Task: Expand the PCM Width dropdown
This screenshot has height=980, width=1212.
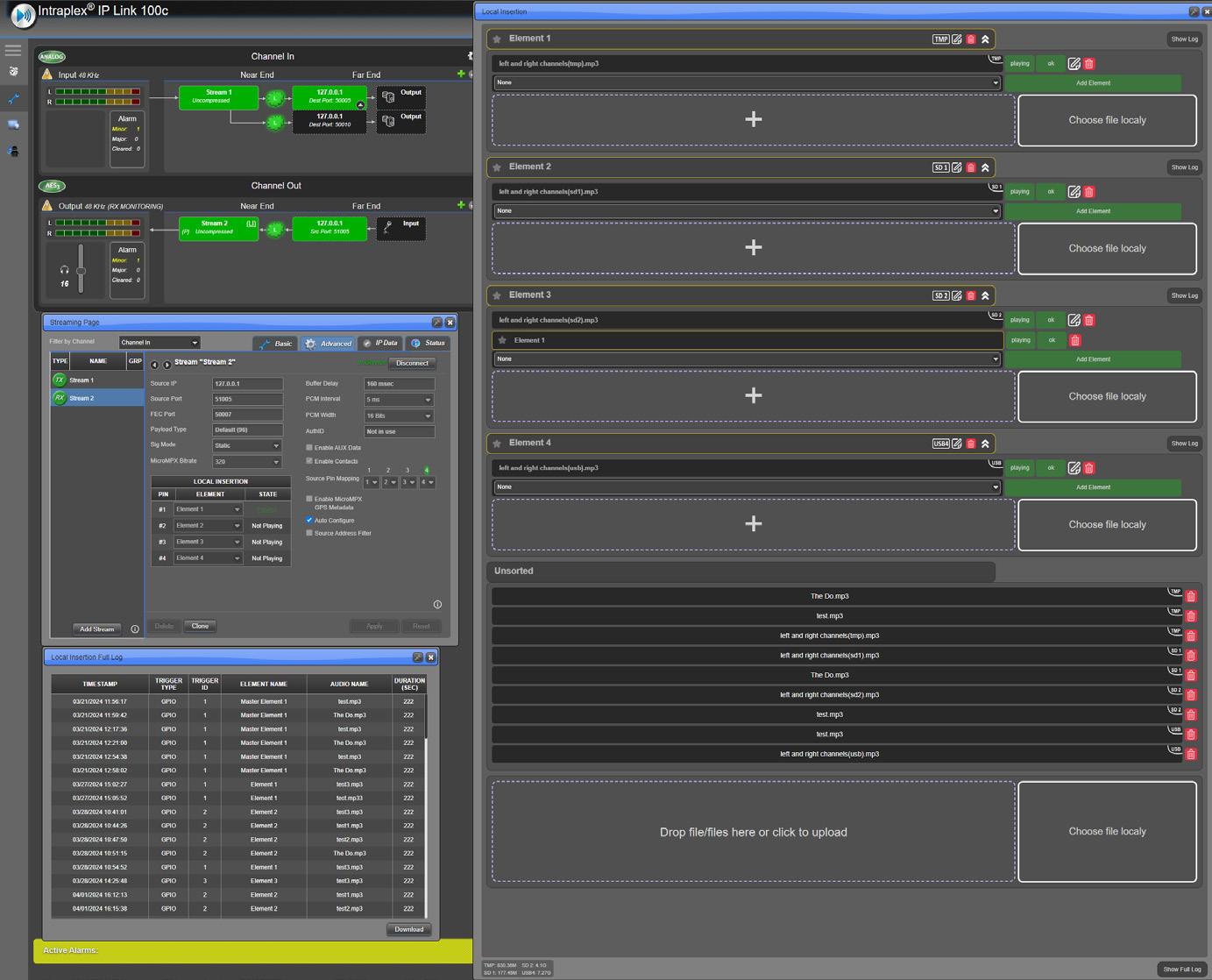Action: pyautogui.click(x=399, y=415)
